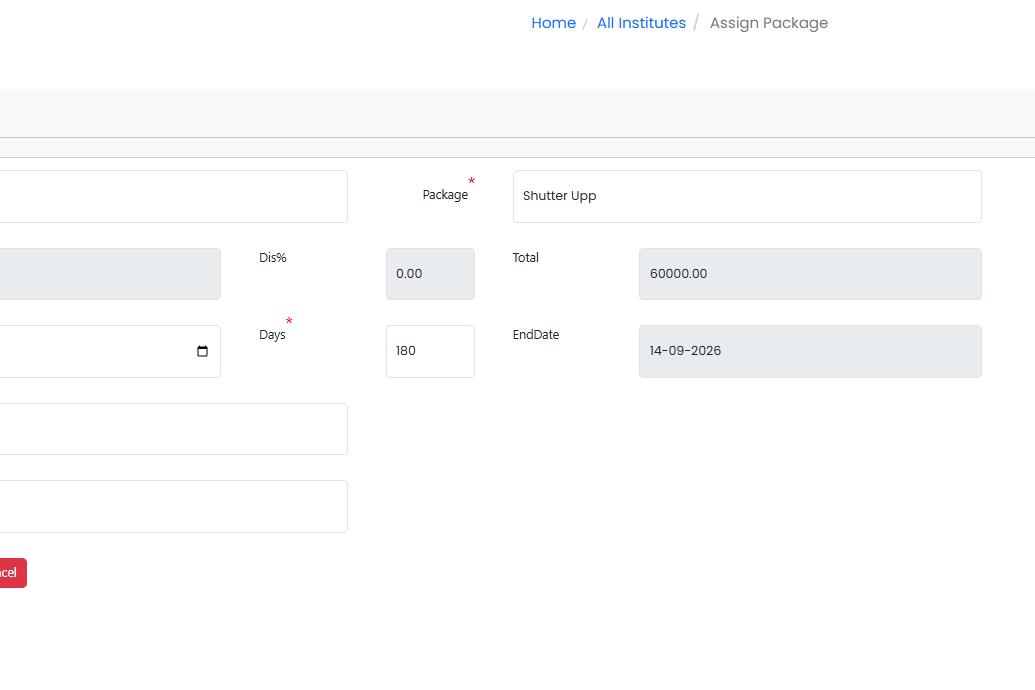Click the Dis% field showing 0.00
The width and height of the screenshot is (1035, 690).
[x=430, y=274]
